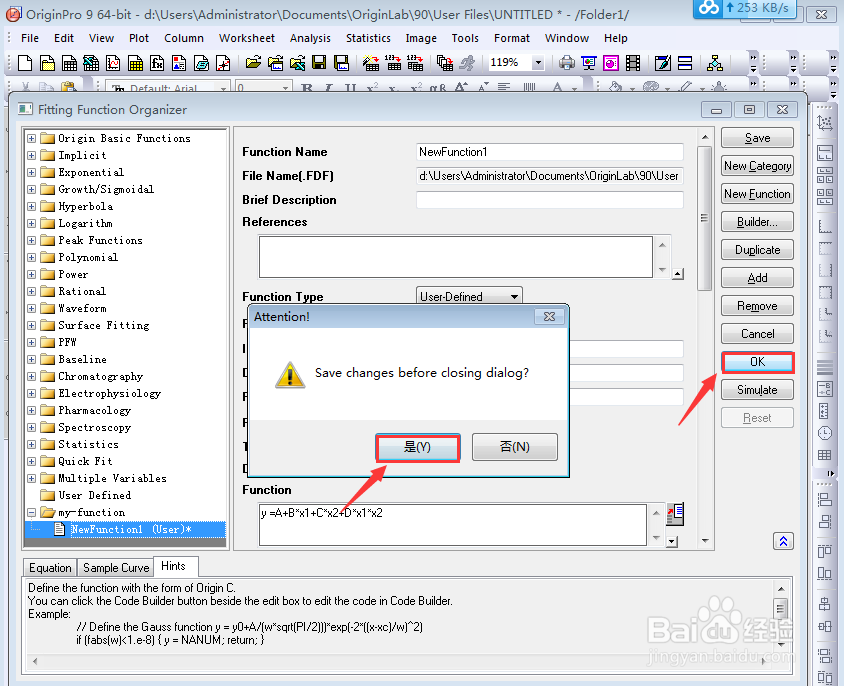The height and width of the screenshot is (686, 844).
Task: Click the New Project toolbar icon
Action: click(x=25, y=63)
